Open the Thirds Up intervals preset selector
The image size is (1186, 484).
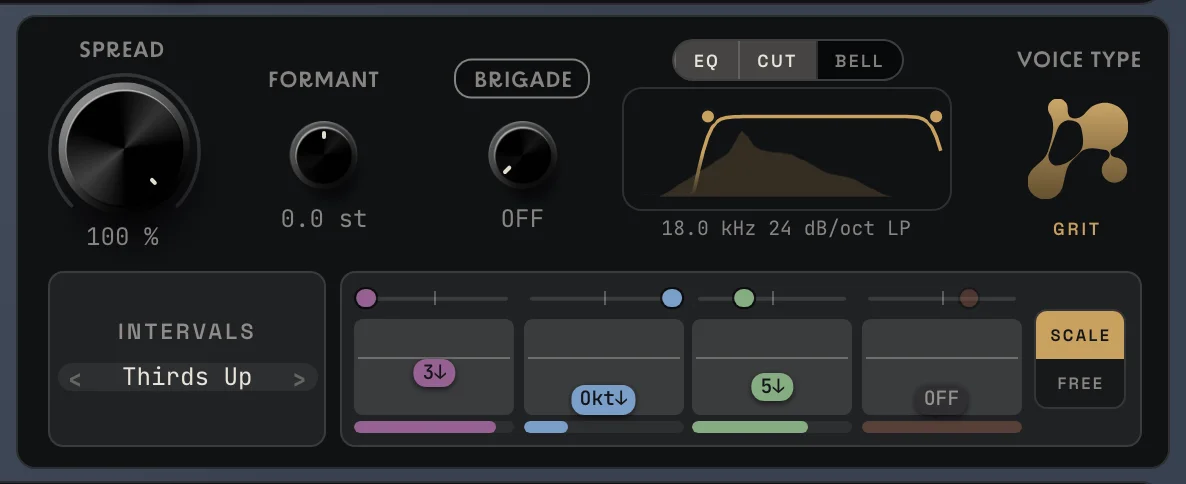[188, 377]
